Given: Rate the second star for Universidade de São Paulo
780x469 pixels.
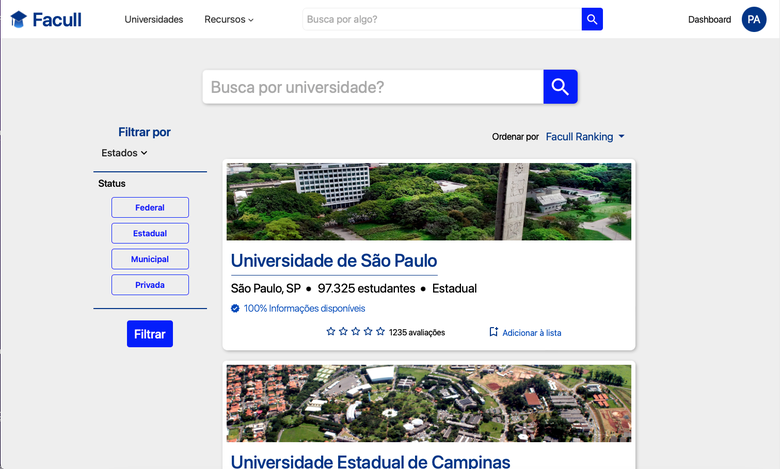Looking at the screenshot, I should (x=343, y=331).
